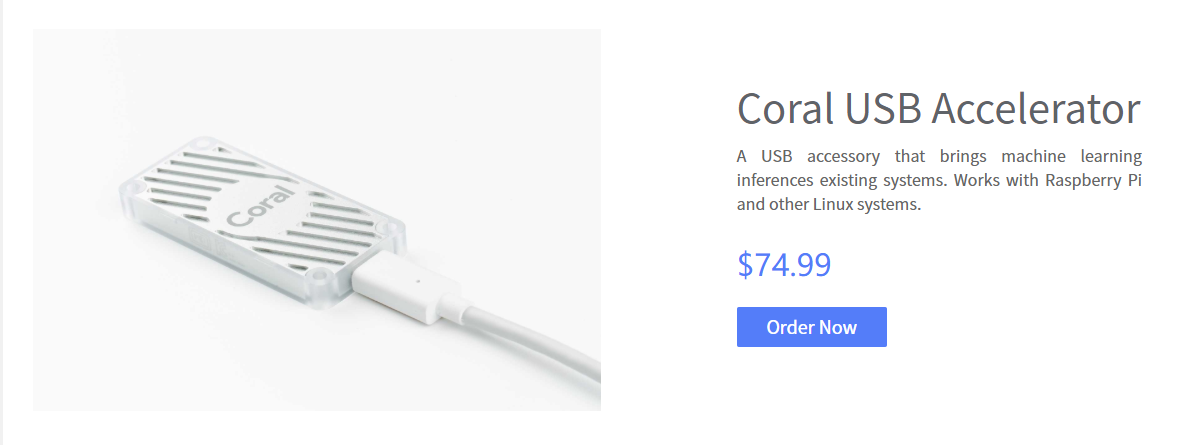
Task: Open the Coral USB Accelerator product photo
Action: tap(317, 220)
